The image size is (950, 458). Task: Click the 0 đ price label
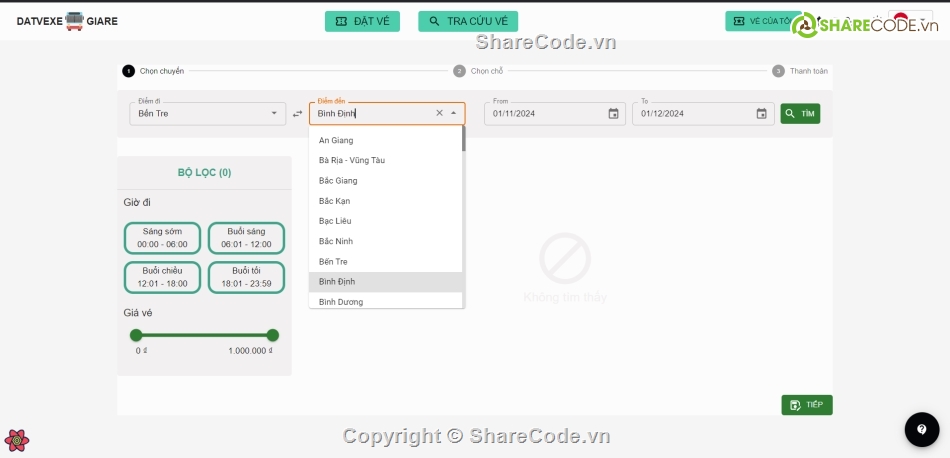point(142,351)
